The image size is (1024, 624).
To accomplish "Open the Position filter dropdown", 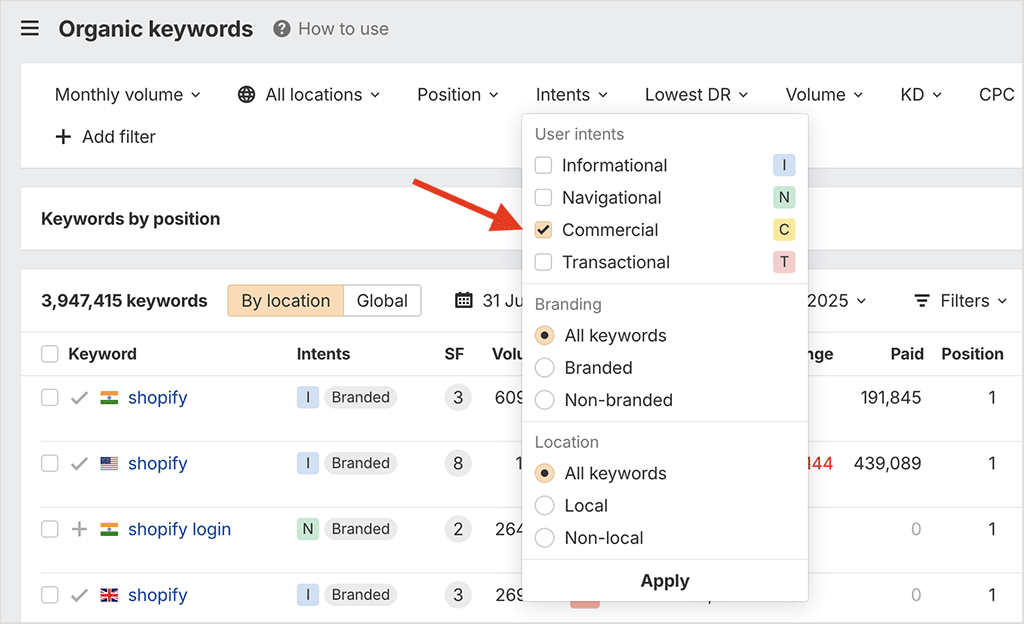I will [x=458, y=95].
